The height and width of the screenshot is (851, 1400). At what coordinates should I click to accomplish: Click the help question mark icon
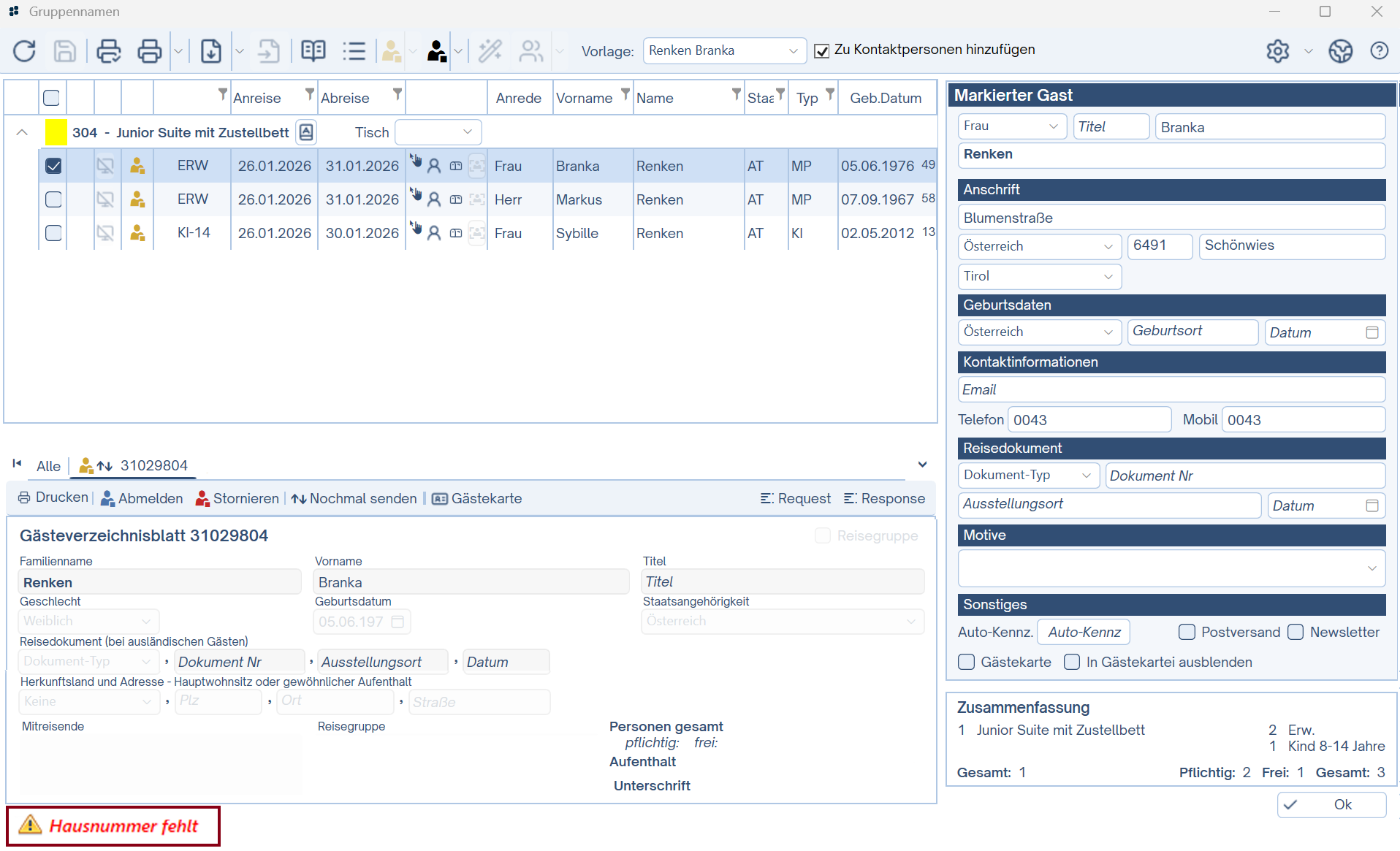[1379, 51]
